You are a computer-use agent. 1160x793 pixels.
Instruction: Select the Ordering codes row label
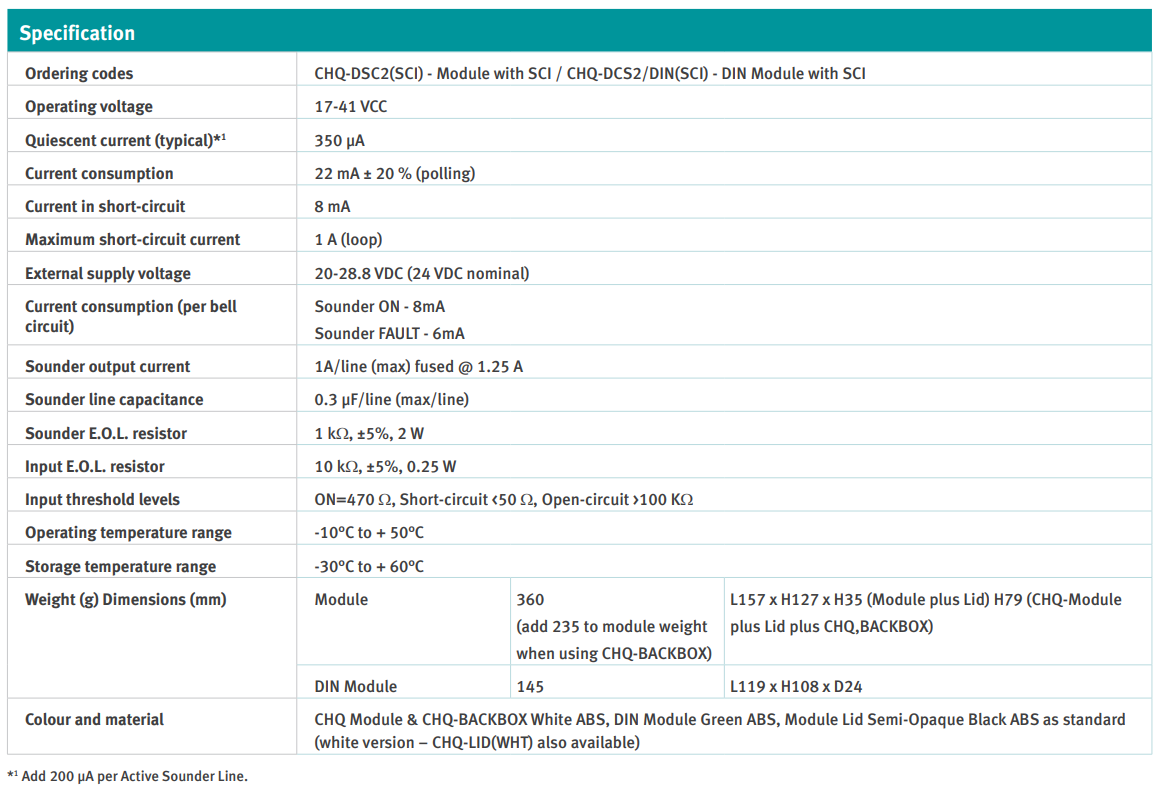(x=79, y=73)
